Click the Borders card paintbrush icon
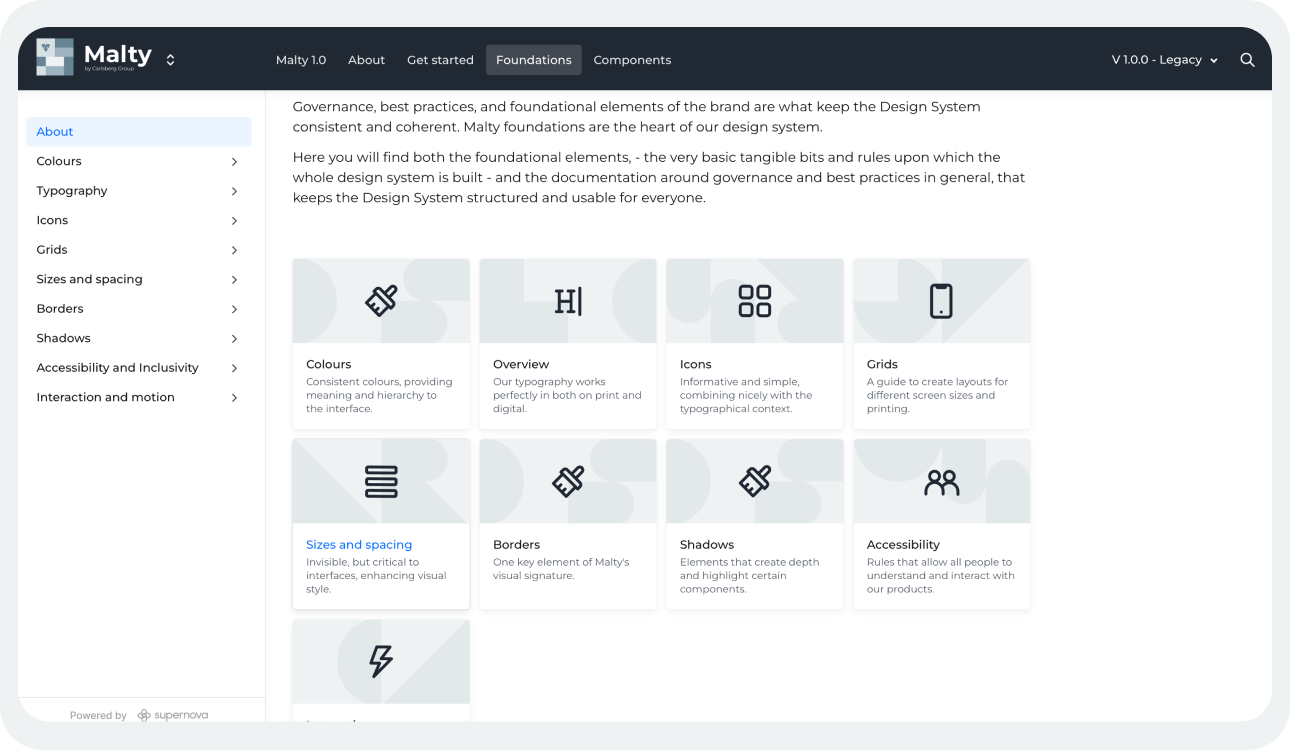 coord(568,481)
